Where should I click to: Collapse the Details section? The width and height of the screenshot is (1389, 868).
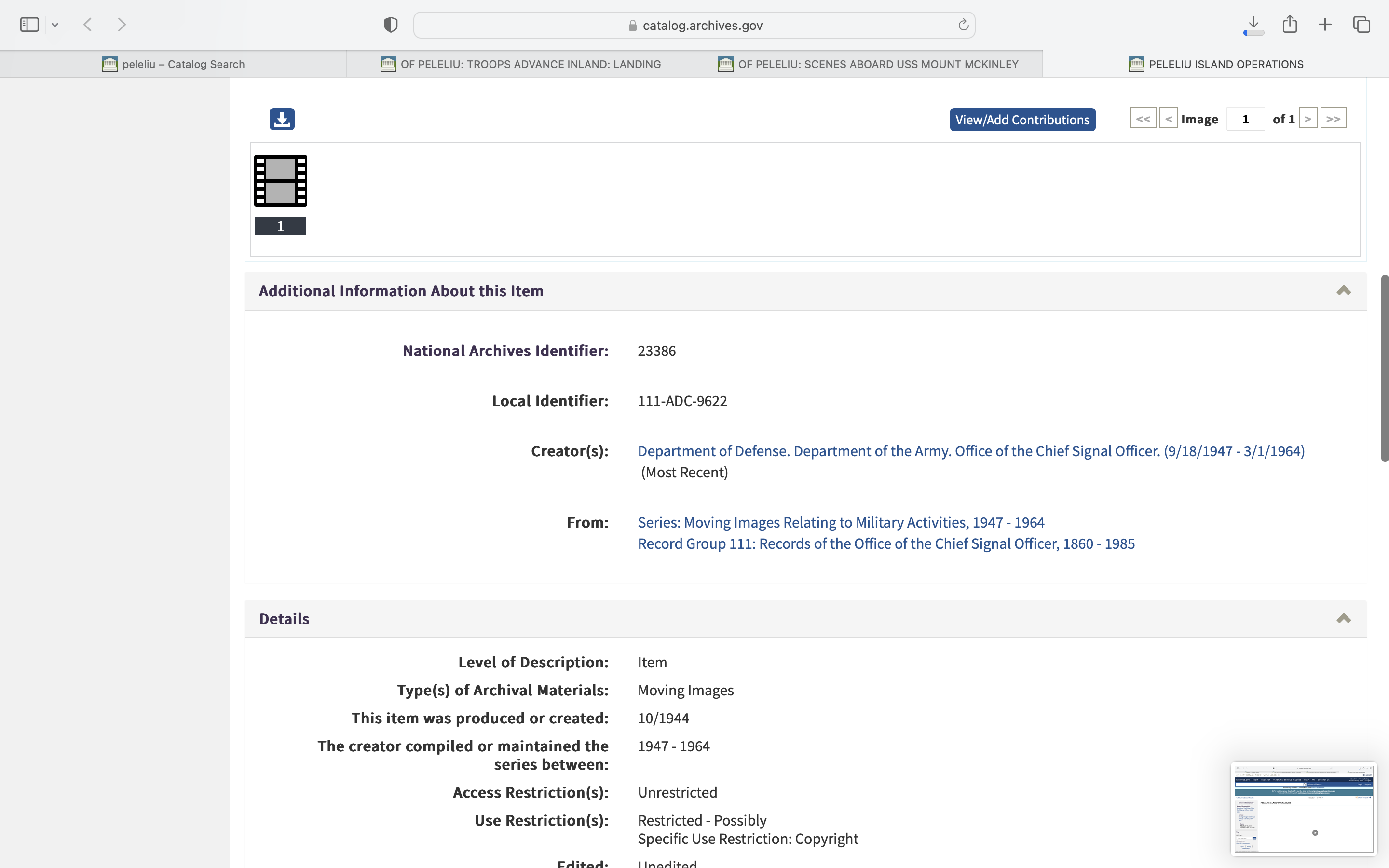click(x=1343, y=618)
